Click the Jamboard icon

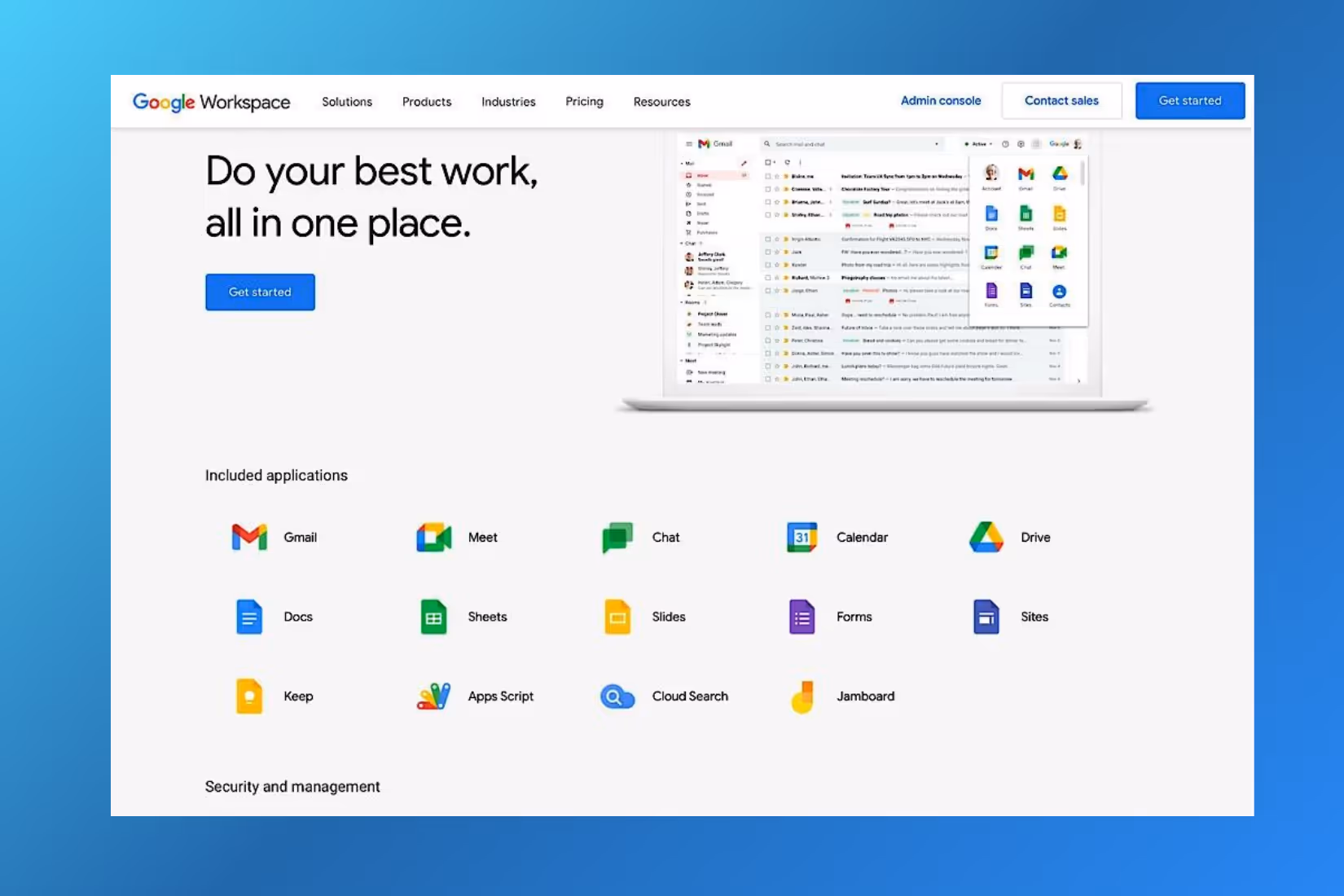802,696
